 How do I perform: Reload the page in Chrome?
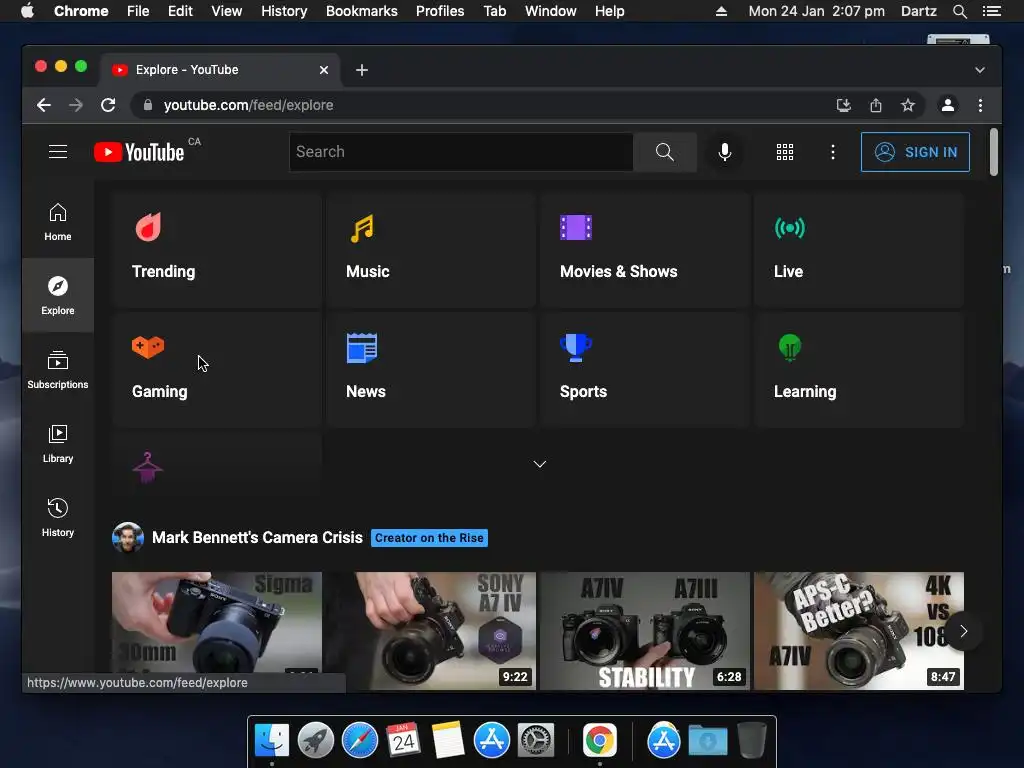[x=108, y=105]
